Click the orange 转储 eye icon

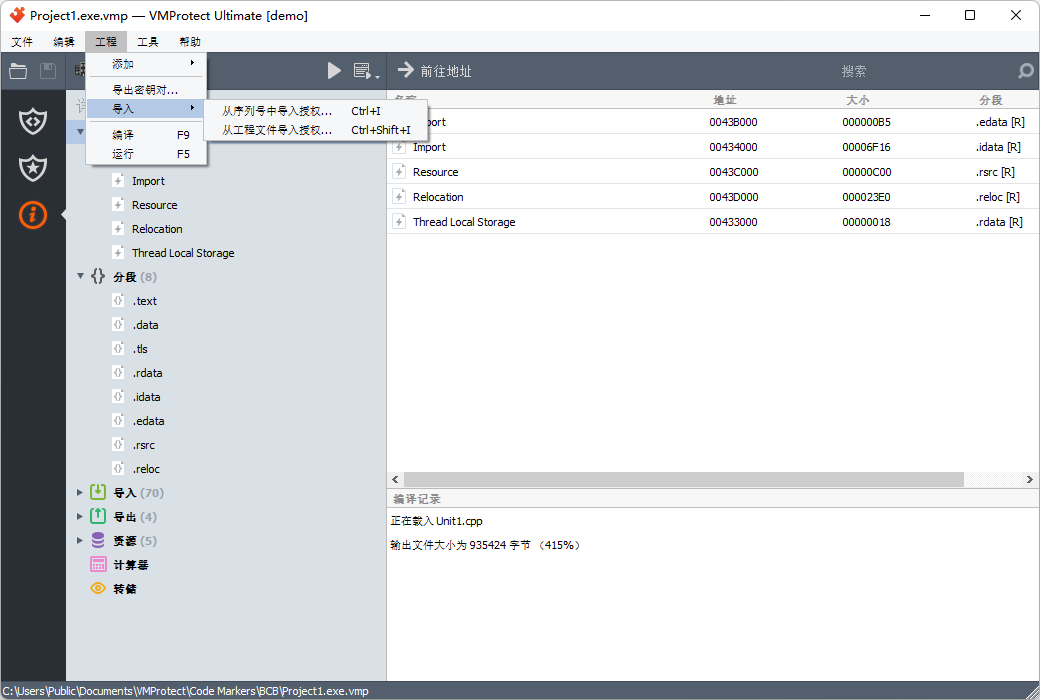pyautogui.click(x=98, y=588)
